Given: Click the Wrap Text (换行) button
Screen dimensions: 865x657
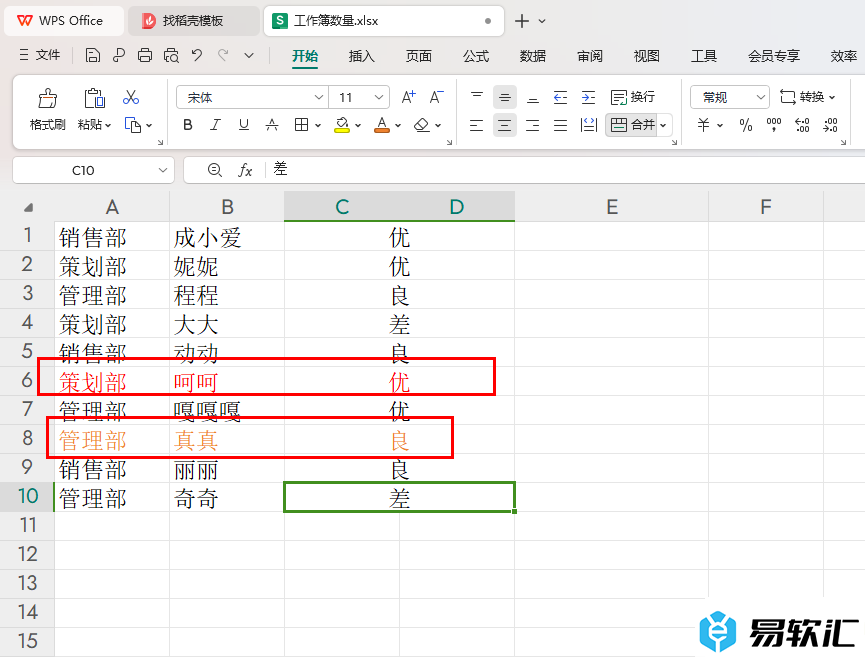Looking at the screenshot, I should point(633,97).
